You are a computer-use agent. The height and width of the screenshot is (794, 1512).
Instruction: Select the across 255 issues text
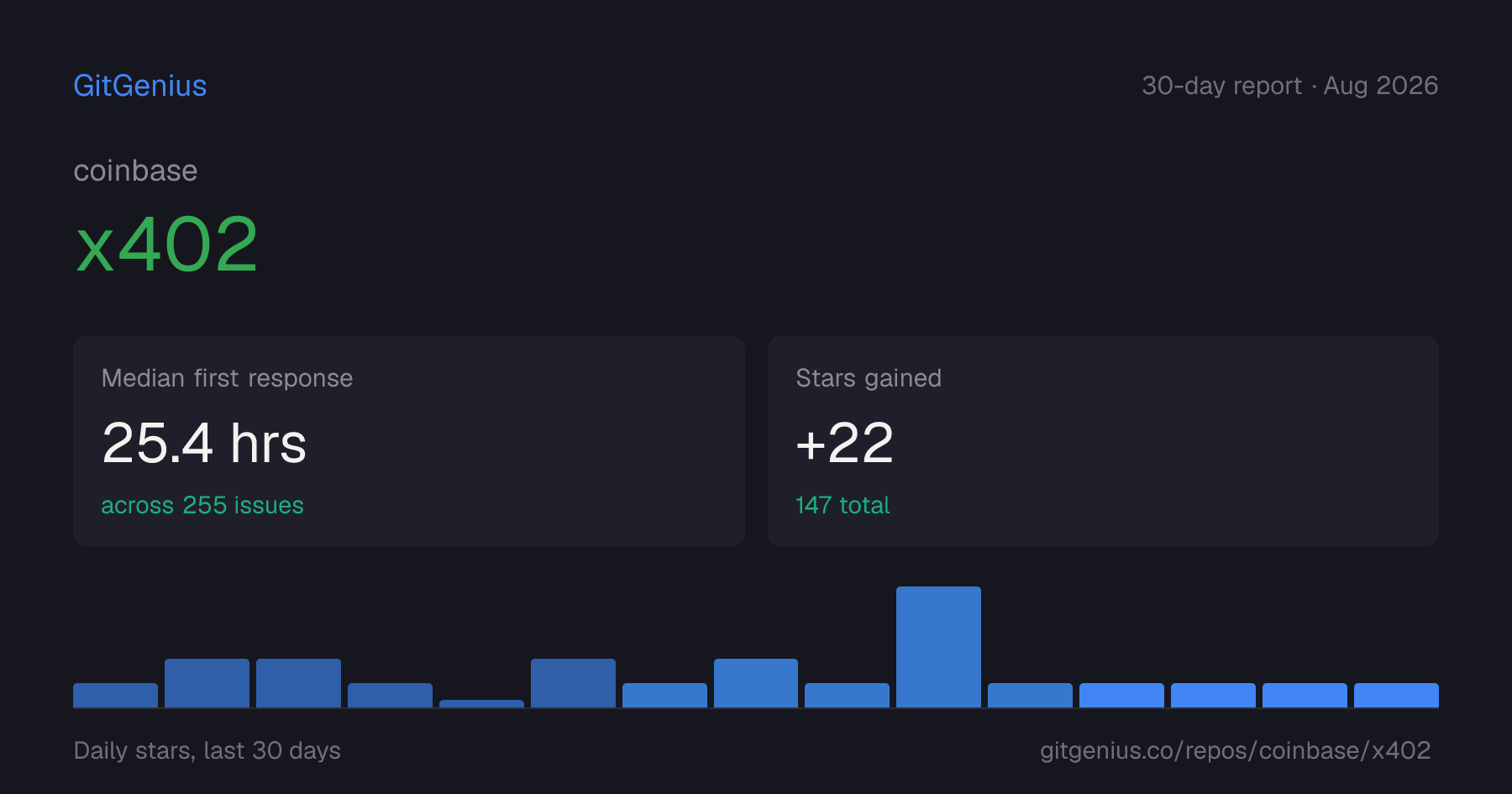point(202,505)
